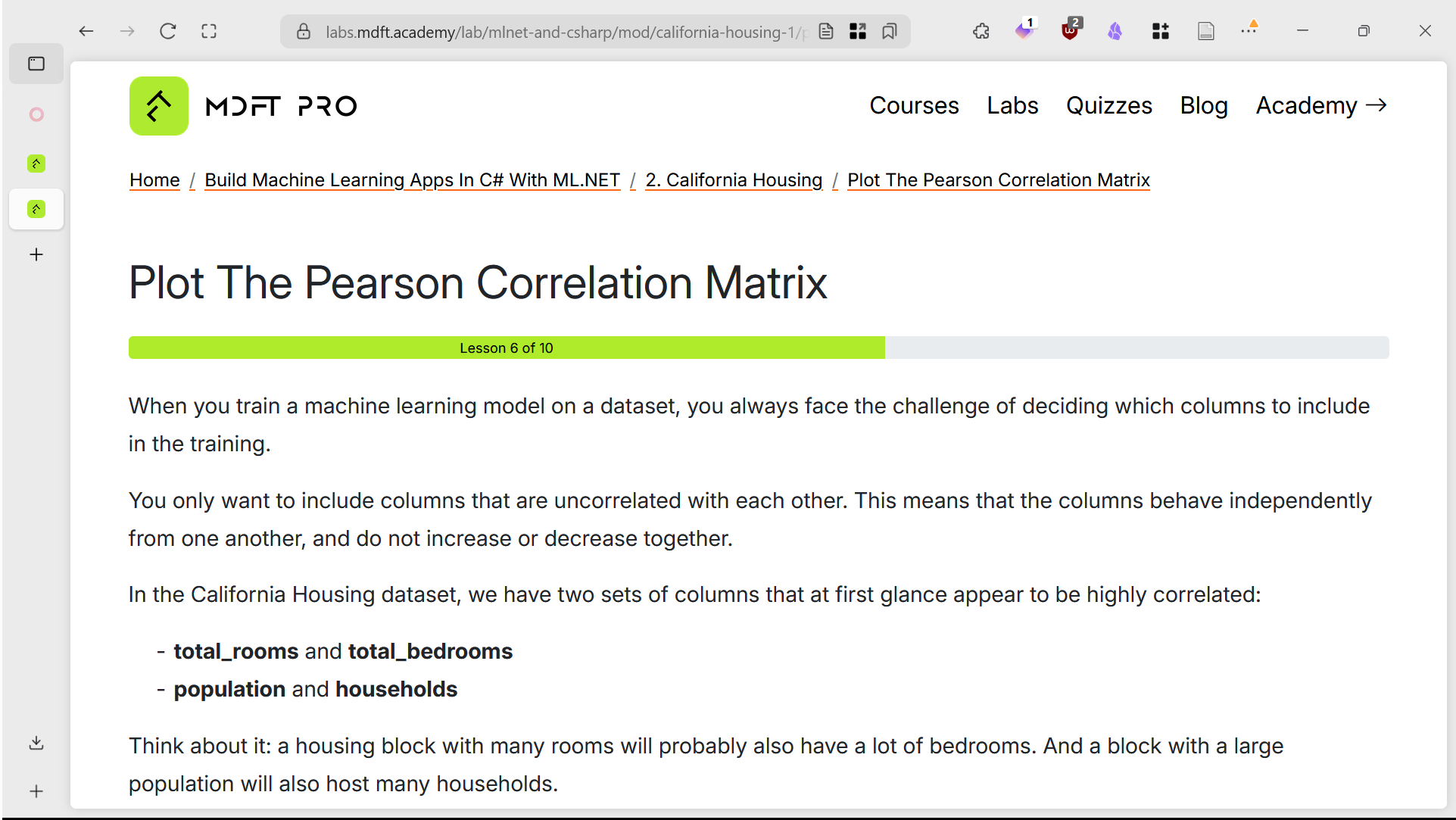
Task: Click the address bar URL field
Action: [560, 32]
